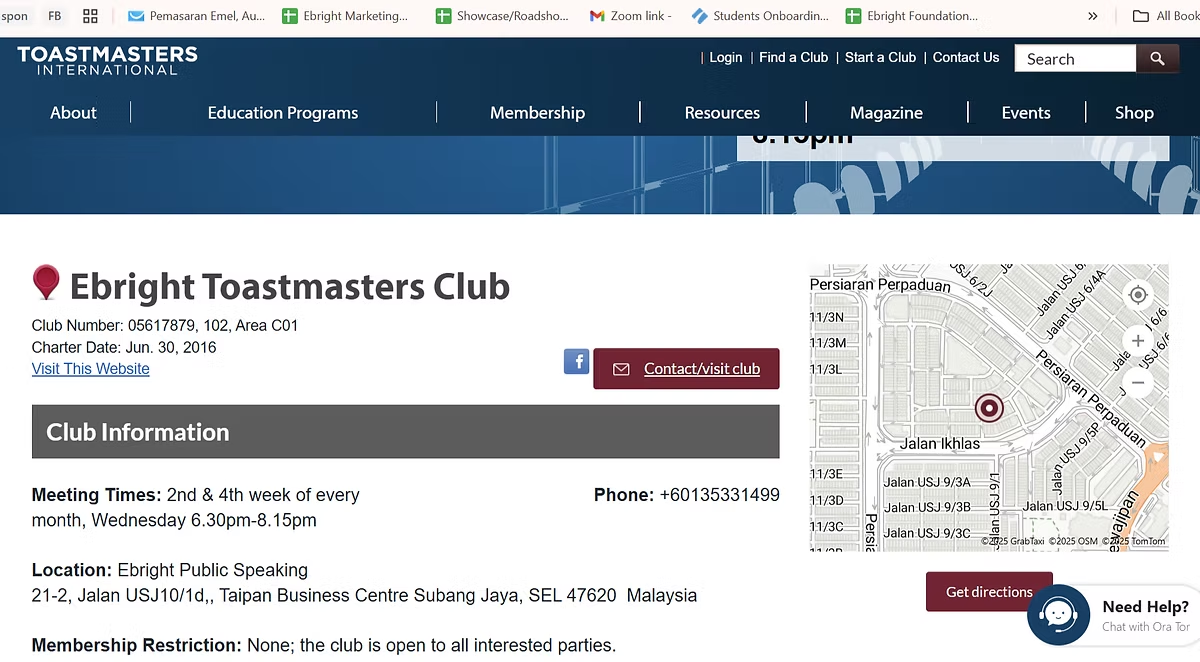Click the Ebright Toastmasters Club heading
The height and width of the screenshot is (662, 1200).
point(290,287)
